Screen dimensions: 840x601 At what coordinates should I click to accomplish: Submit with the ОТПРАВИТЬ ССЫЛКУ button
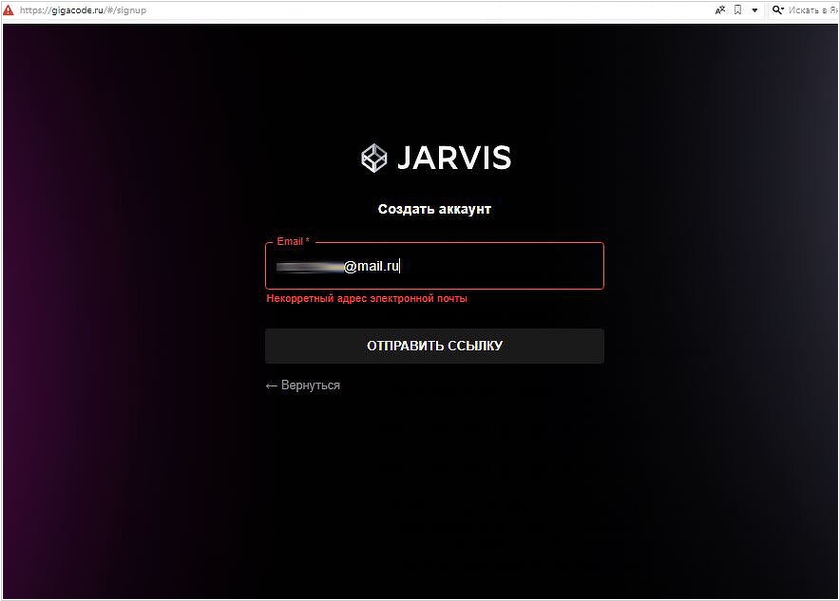tap(434, 346)
